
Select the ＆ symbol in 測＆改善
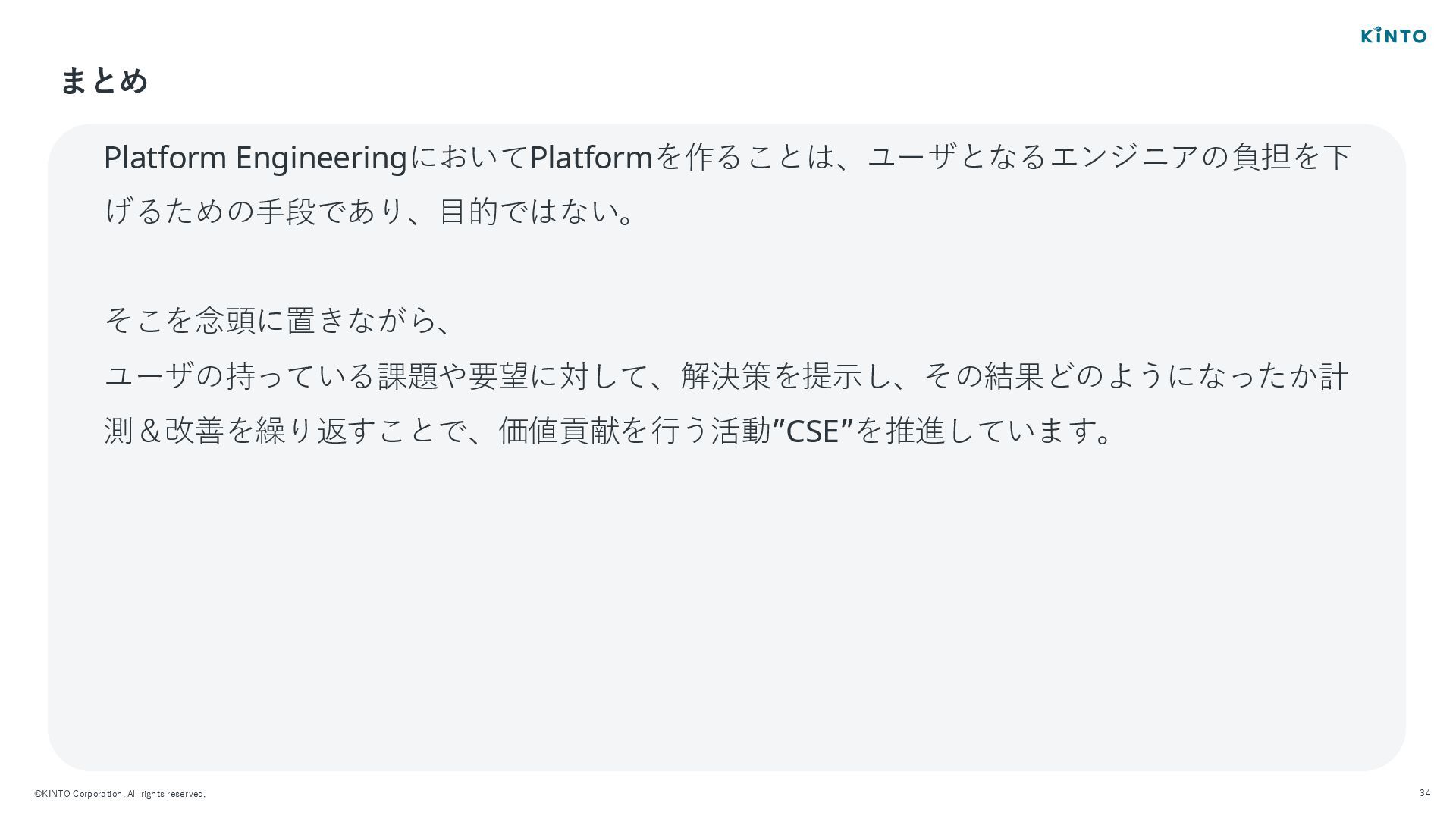click(x=149, y=431)
